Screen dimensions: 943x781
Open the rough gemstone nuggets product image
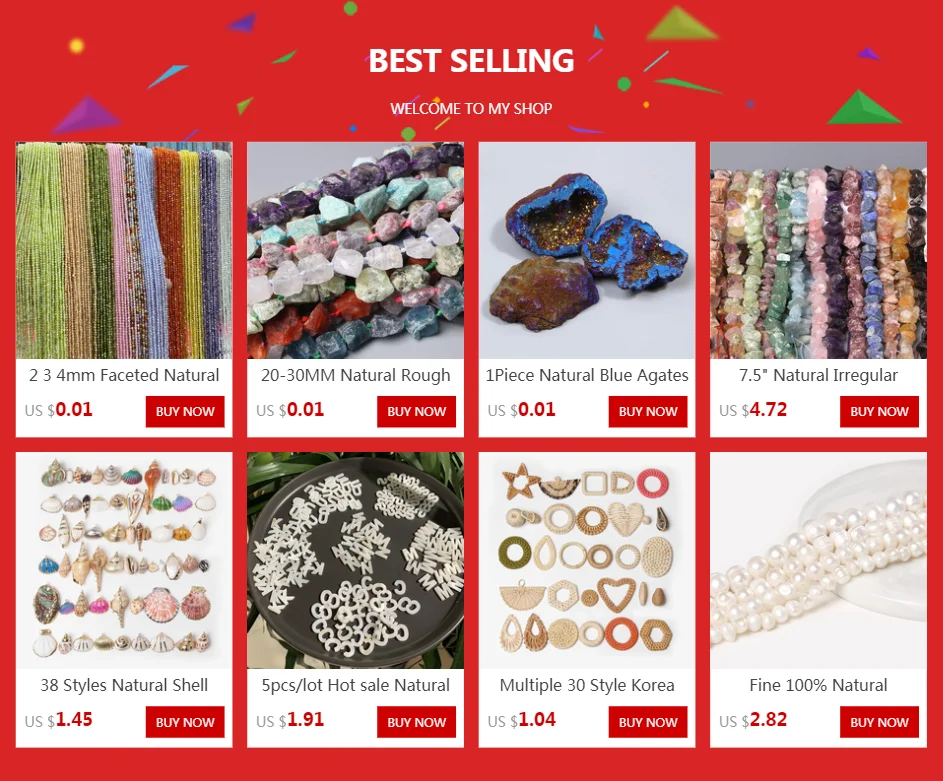click(x=355, y=250)
